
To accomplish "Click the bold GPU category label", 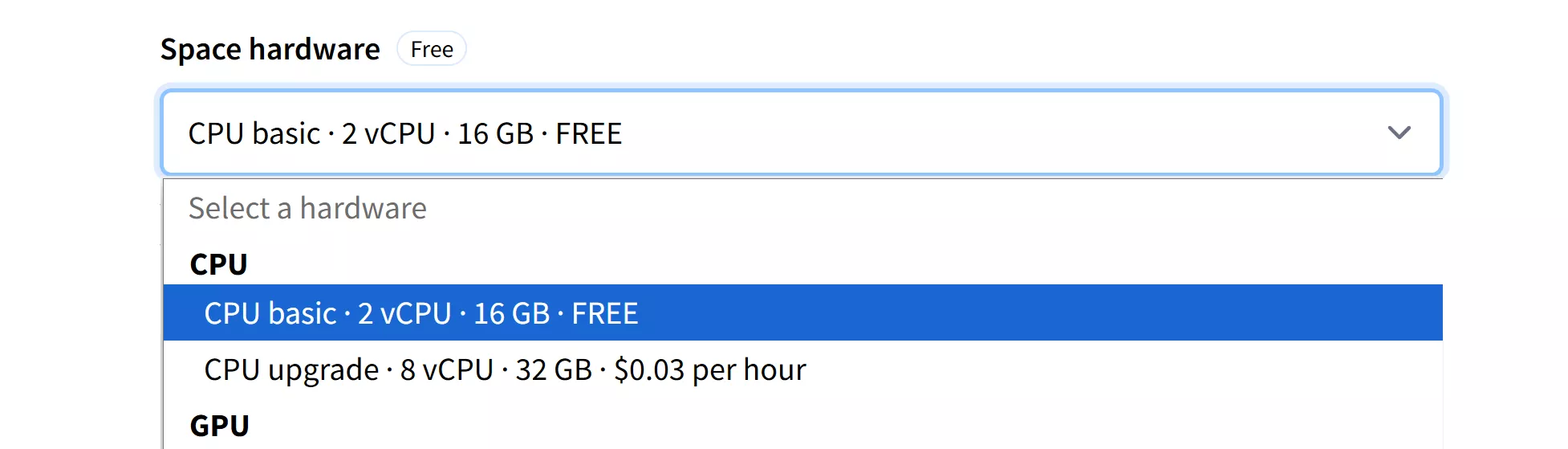I will coord(219,426).
